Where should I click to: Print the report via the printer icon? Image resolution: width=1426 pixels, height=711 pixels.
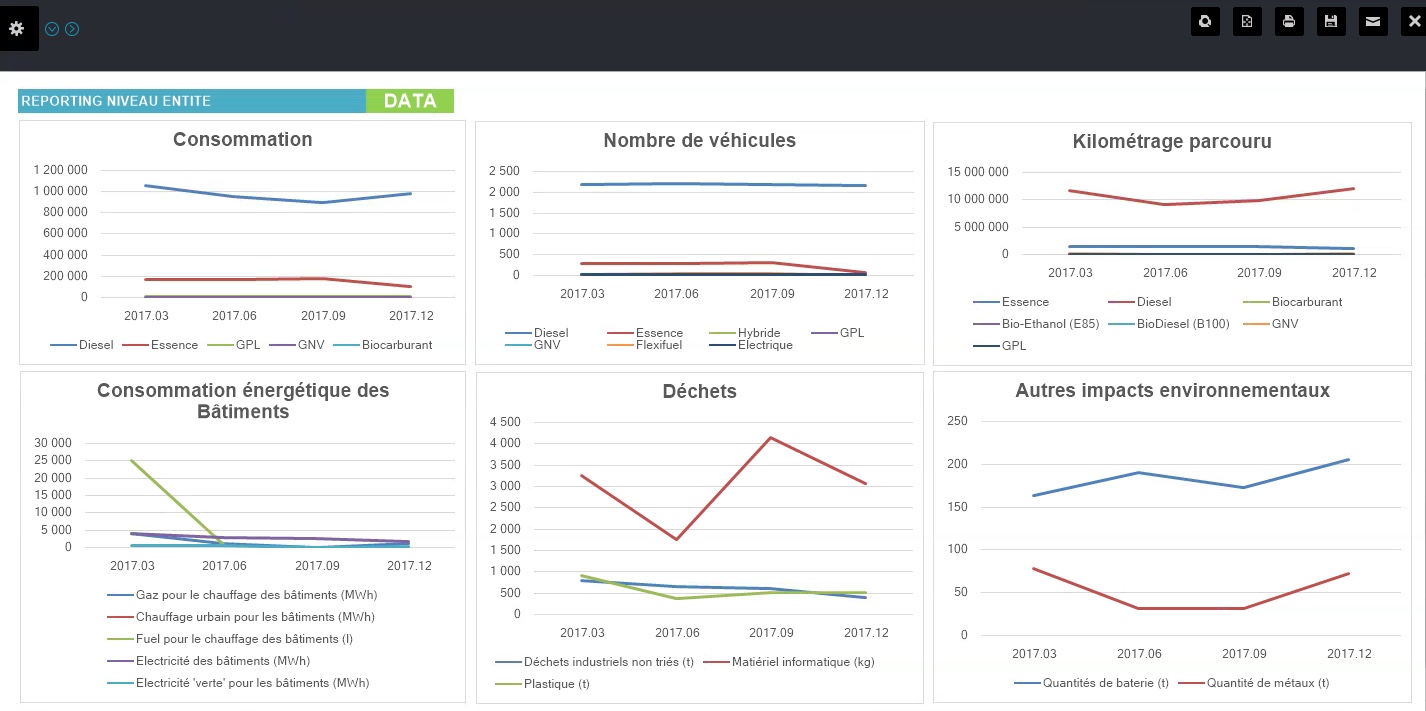pyautogui.click(x=1289, y=21)
